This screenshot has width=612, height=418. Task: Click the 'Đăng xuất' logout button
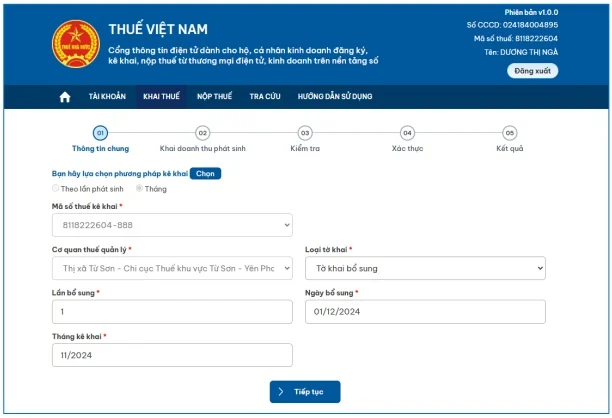533,71
